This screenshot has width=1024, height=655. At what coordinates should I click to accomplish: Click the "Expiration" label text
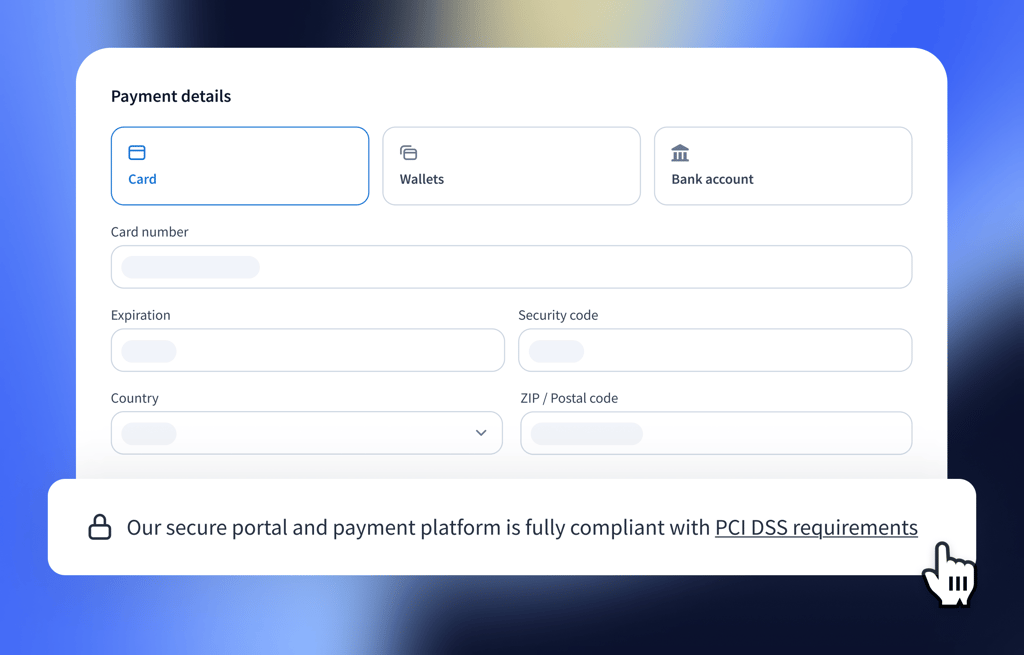coord(141,315)
